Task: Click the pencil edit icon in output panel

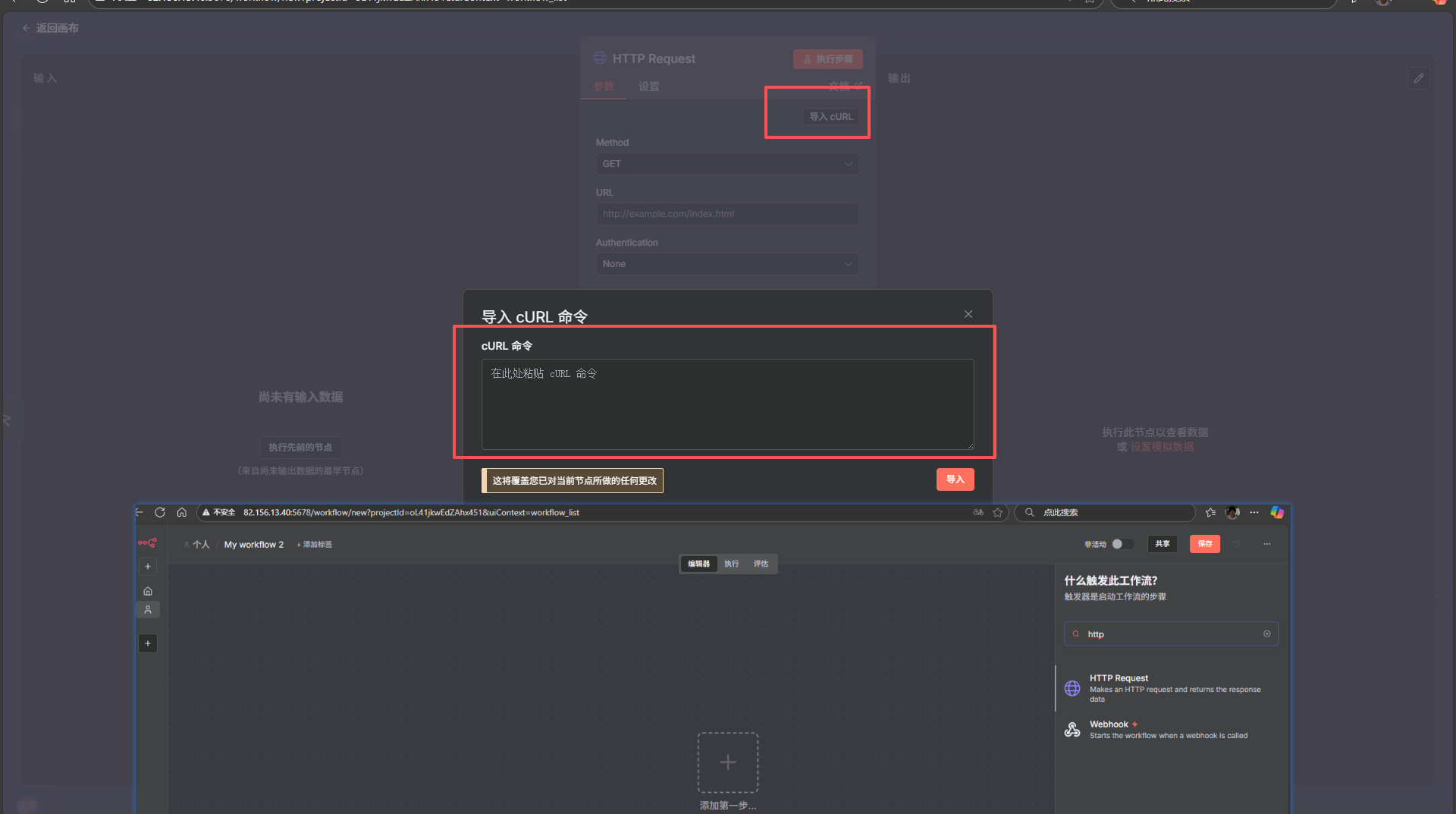Action: tap(1418, 78)
